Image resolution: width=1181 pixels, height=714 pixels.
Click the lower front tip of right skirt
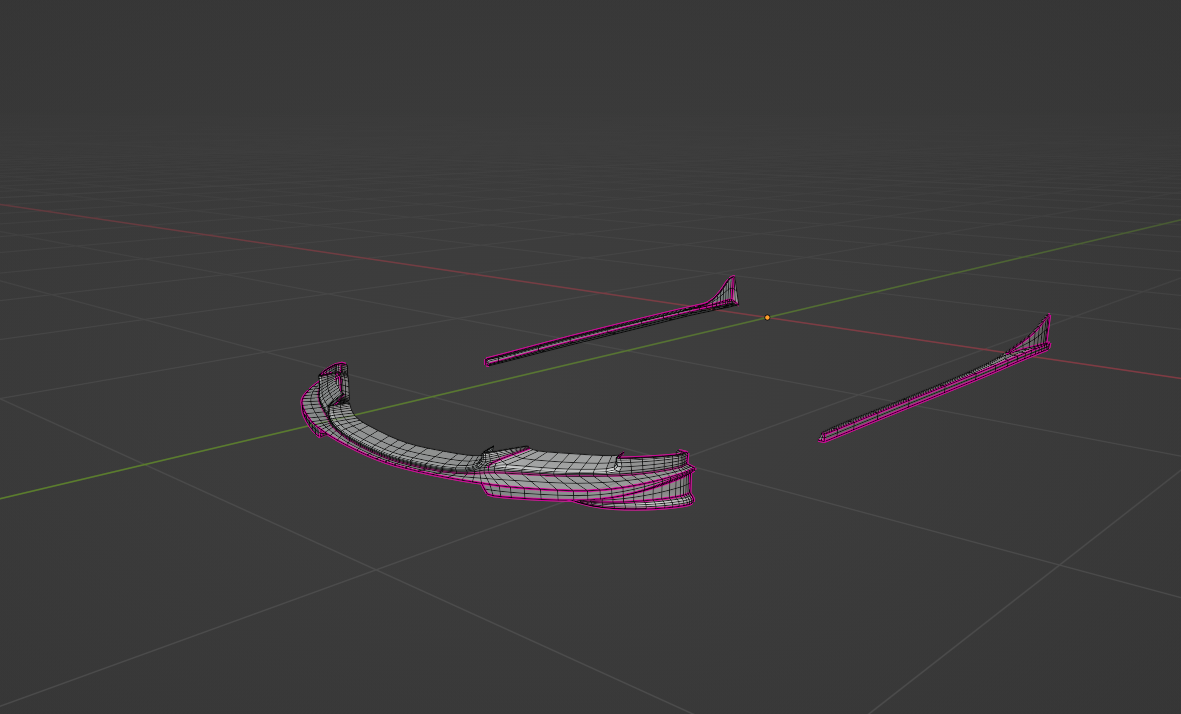coord(824,437)
